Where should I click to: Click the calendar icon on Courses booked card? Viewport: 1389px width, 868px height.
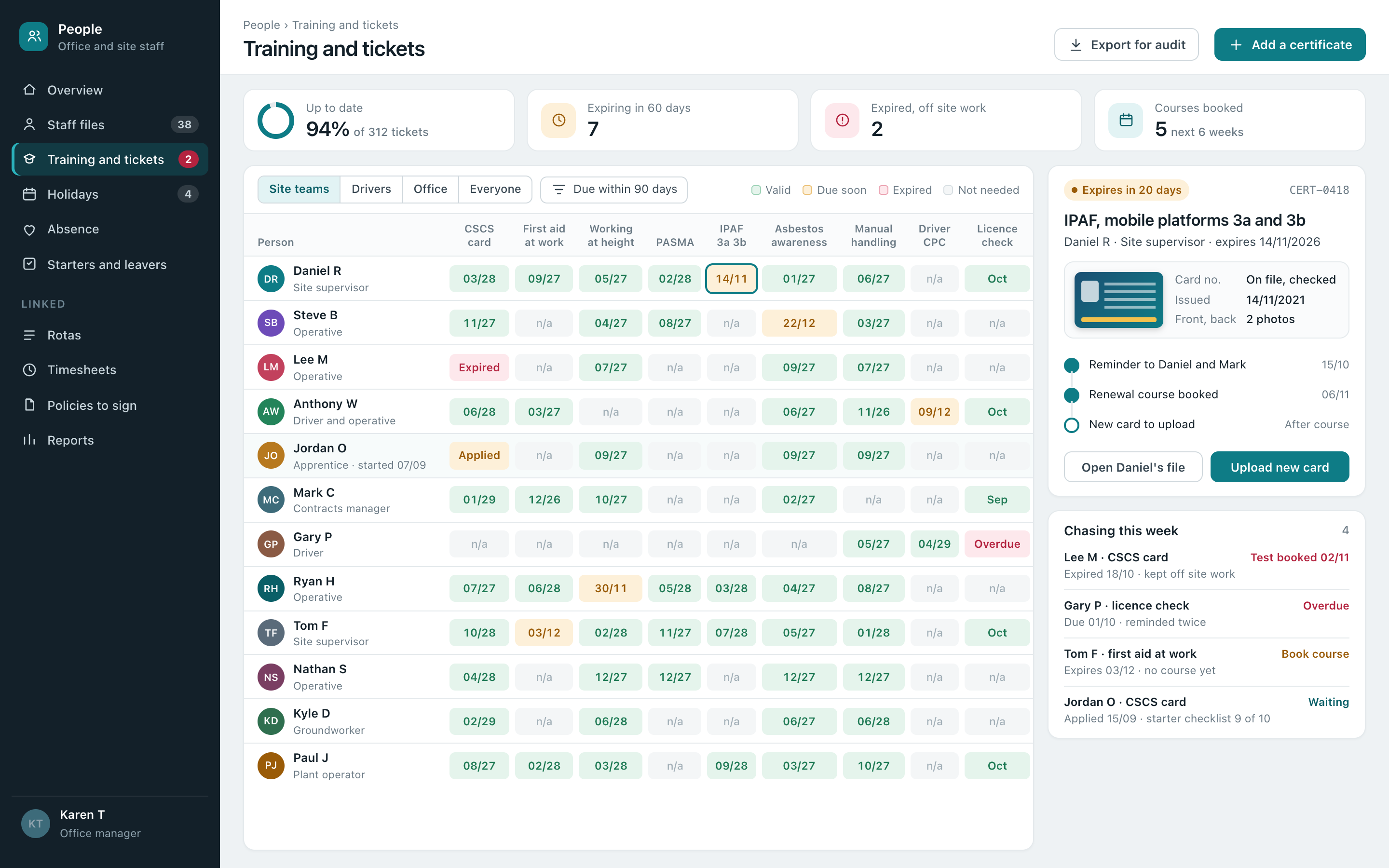pos(1126,120)
